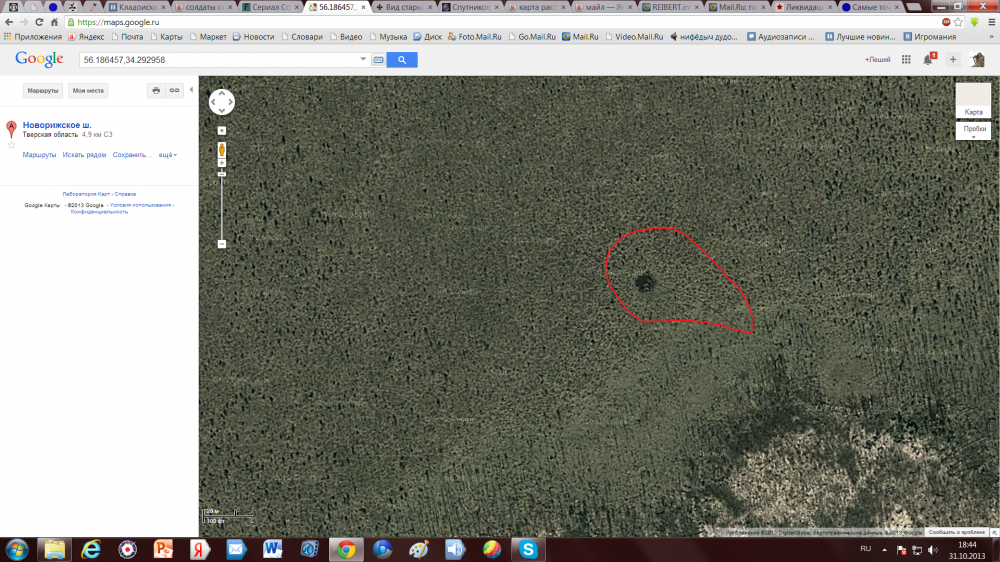Click the RU language indicator in tray

[865, 549]
